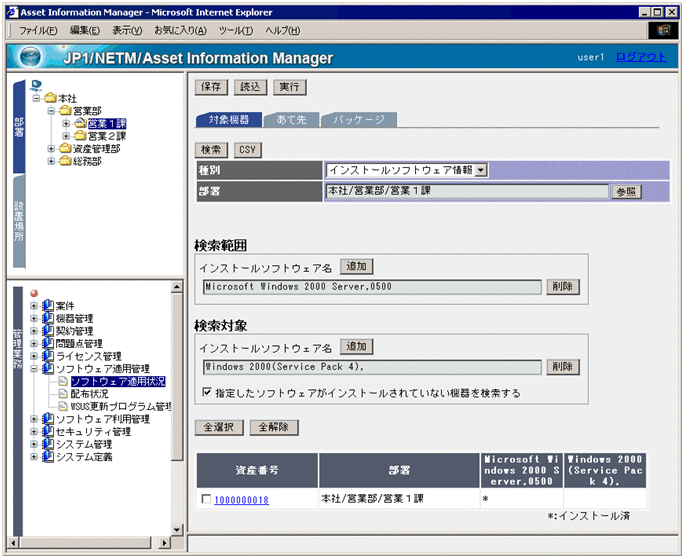Select the 設置場所 vertical tab

[x=19, y=221]
